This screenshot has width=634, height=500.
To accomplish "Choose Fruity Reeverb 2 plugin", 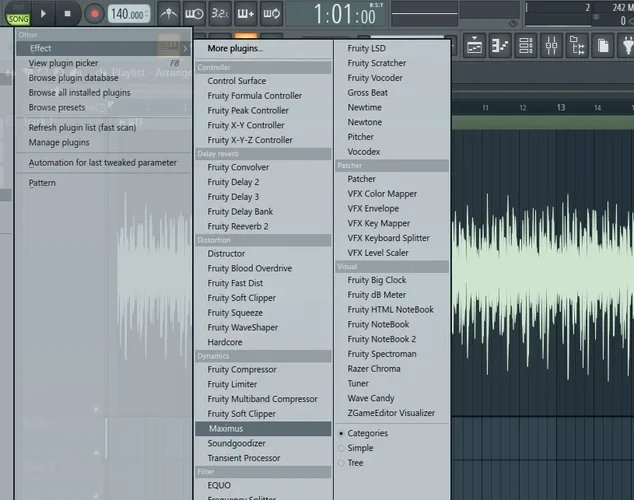I will click(238, 226).
